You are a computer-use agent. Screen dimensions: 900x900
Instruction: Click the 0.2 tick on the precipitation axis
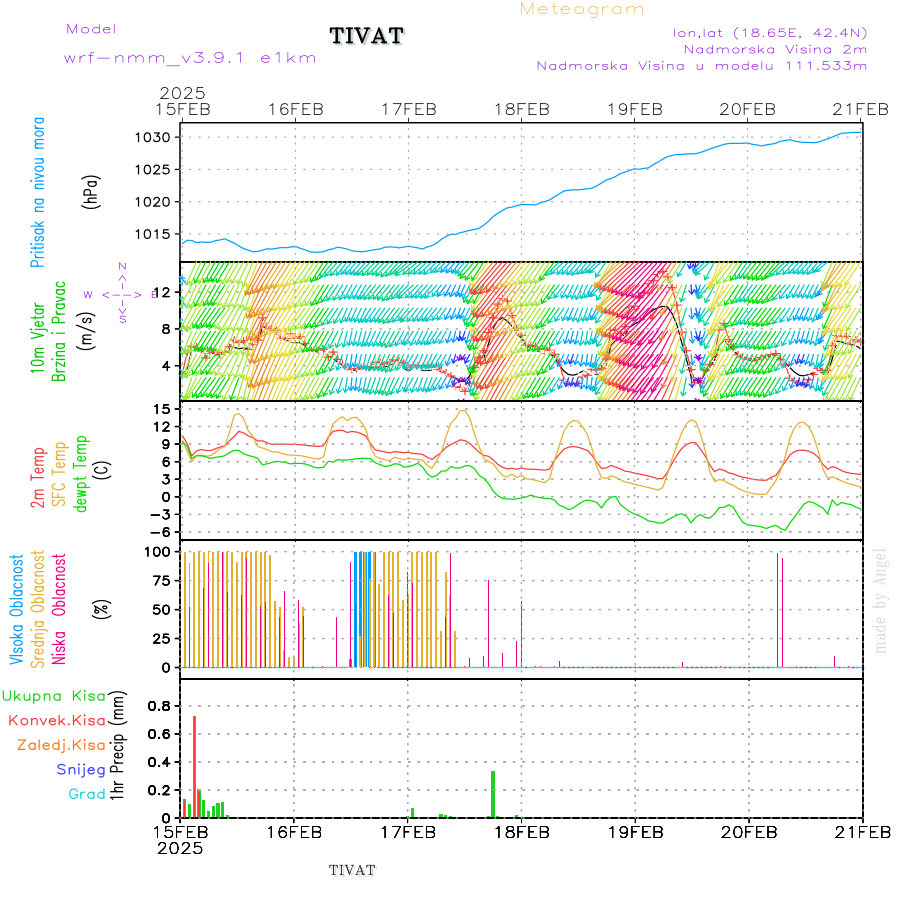(160, 790)
